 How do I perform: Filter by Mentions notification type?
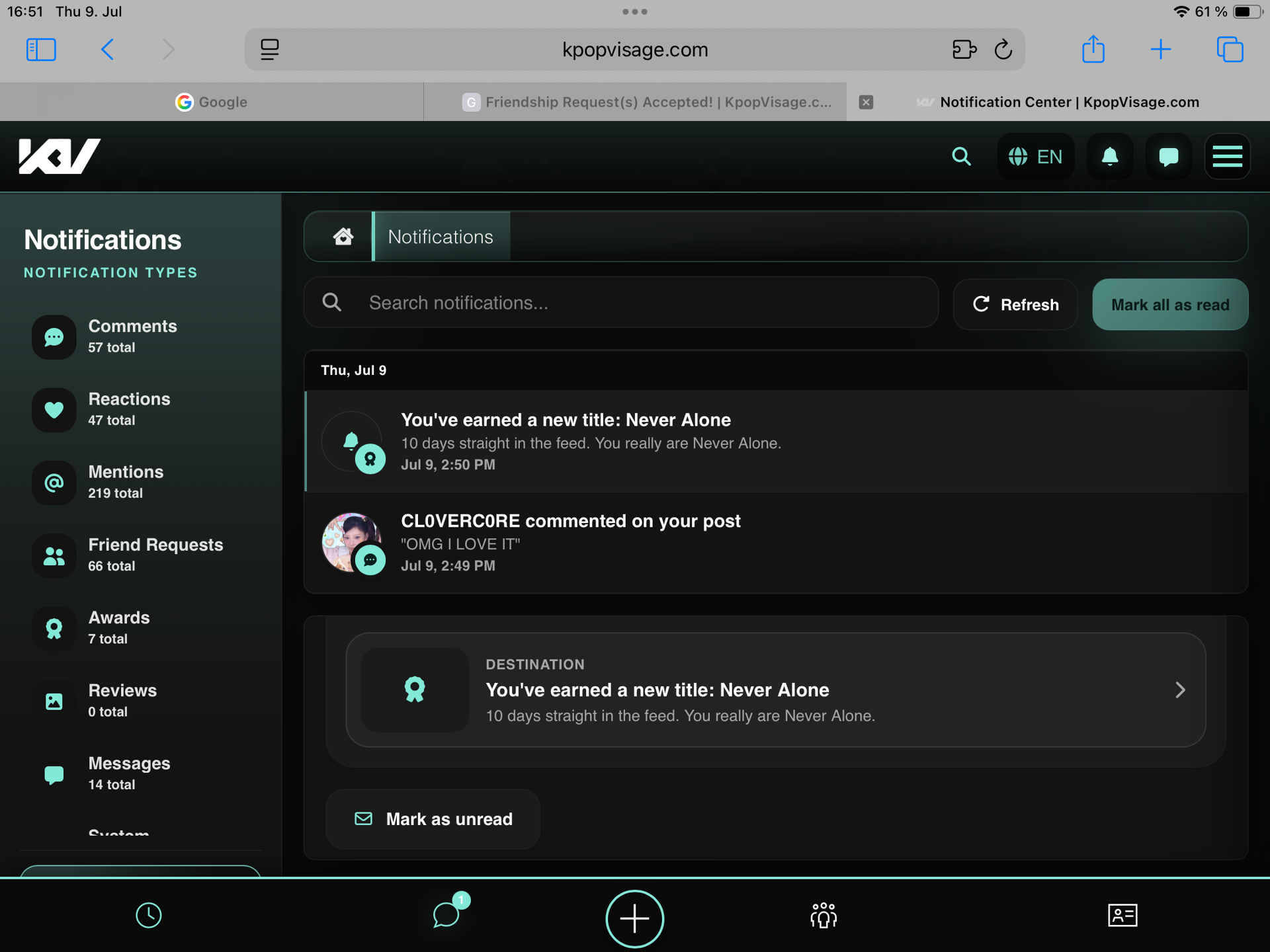(x=140, y=482)
